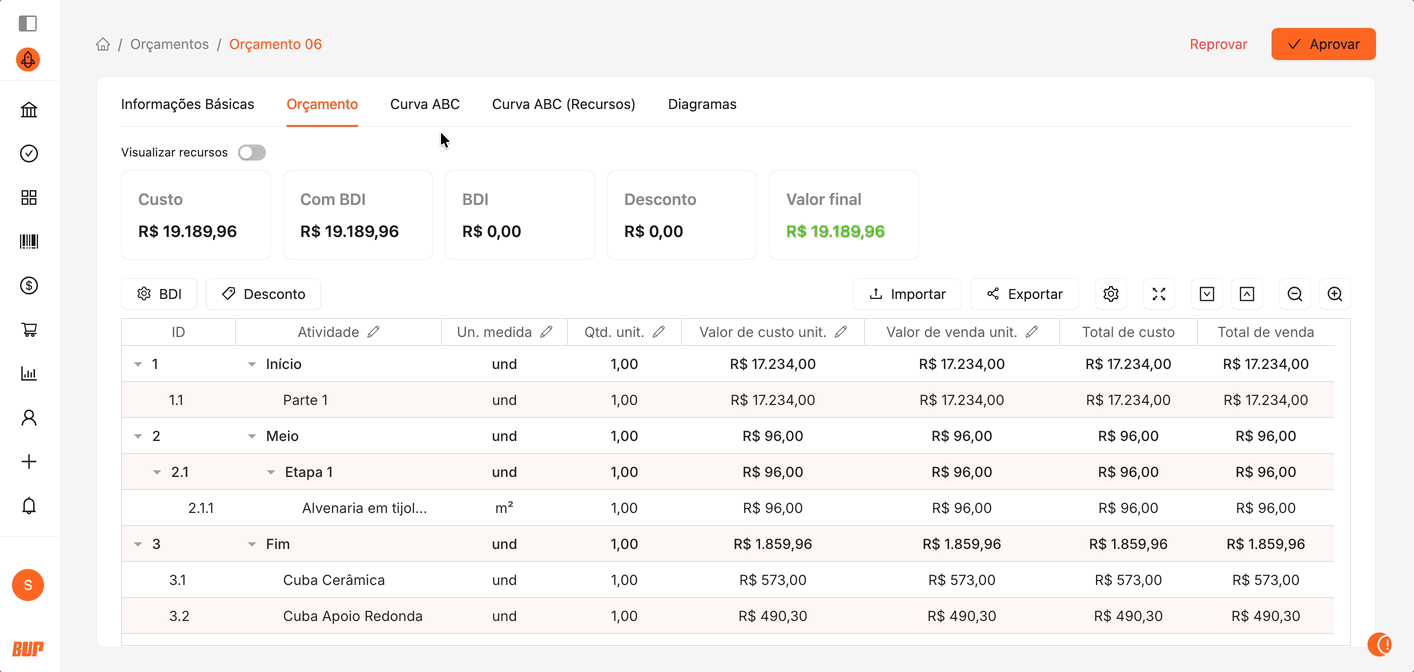The width and height of the screenshot is (1414, 672).
Task: Switch to the Curva ABC tab
Action: point(425,104)
